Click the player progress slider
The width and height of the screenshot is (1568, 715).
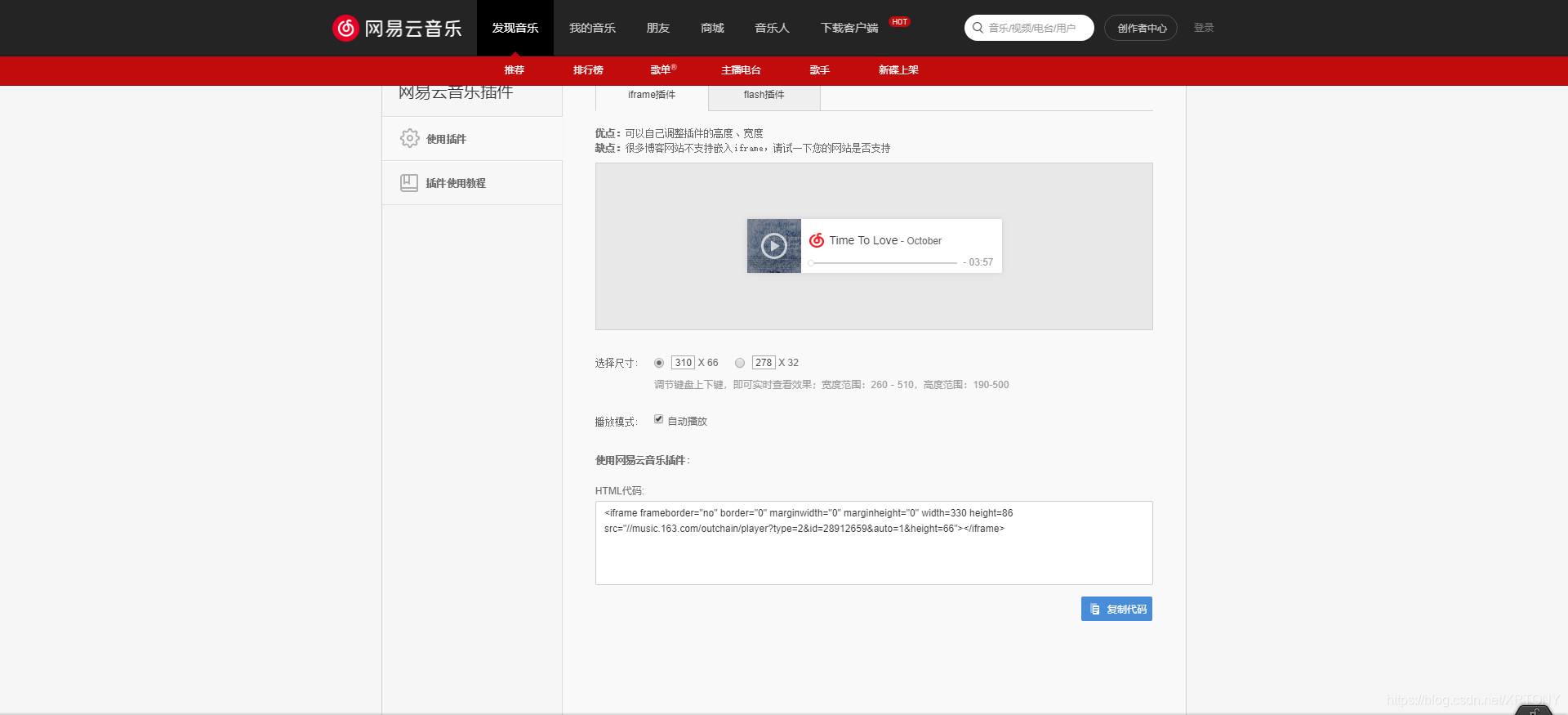tap(883, 263)
